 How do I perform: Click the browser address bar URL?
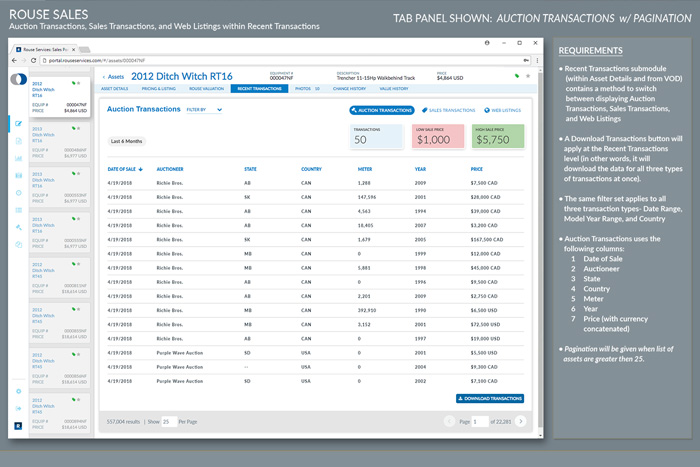click(97, 60)
